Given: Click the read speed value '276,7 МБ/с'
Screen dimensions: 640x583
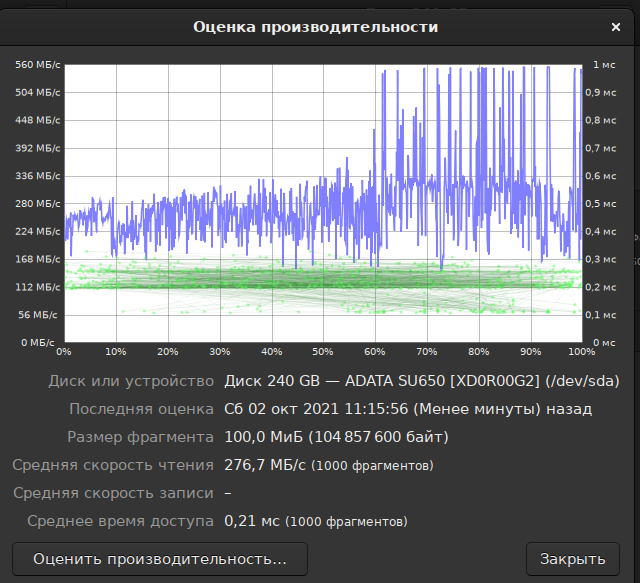Looking at the screenshot, I should pos(265,465).
